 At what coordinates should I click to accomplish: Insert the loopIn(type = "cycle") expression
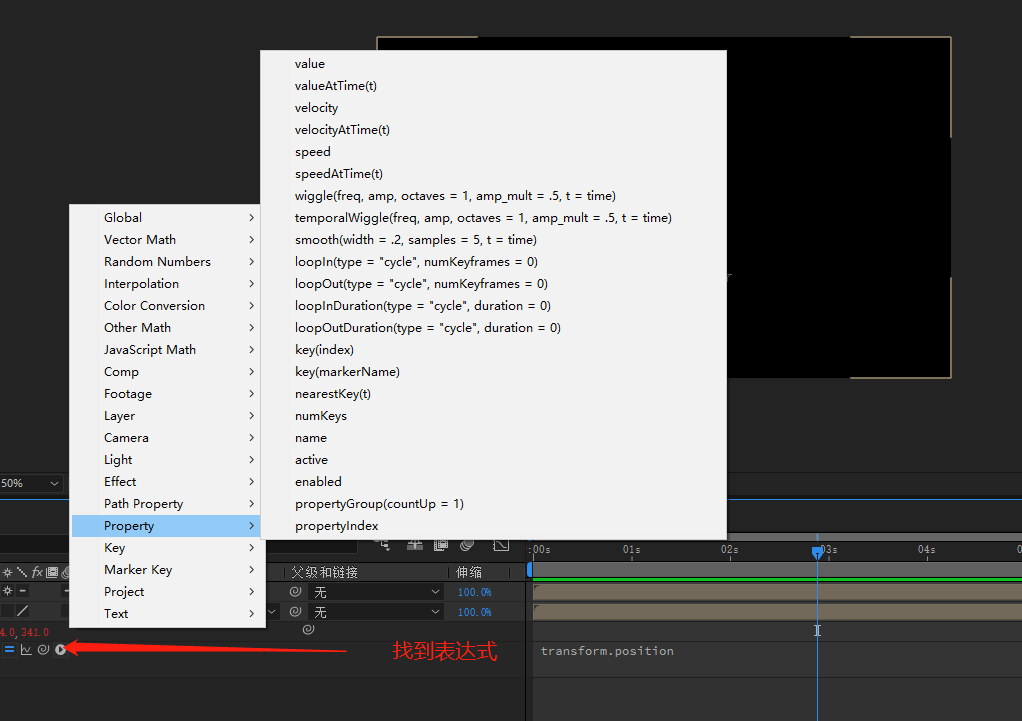(493, 262)
